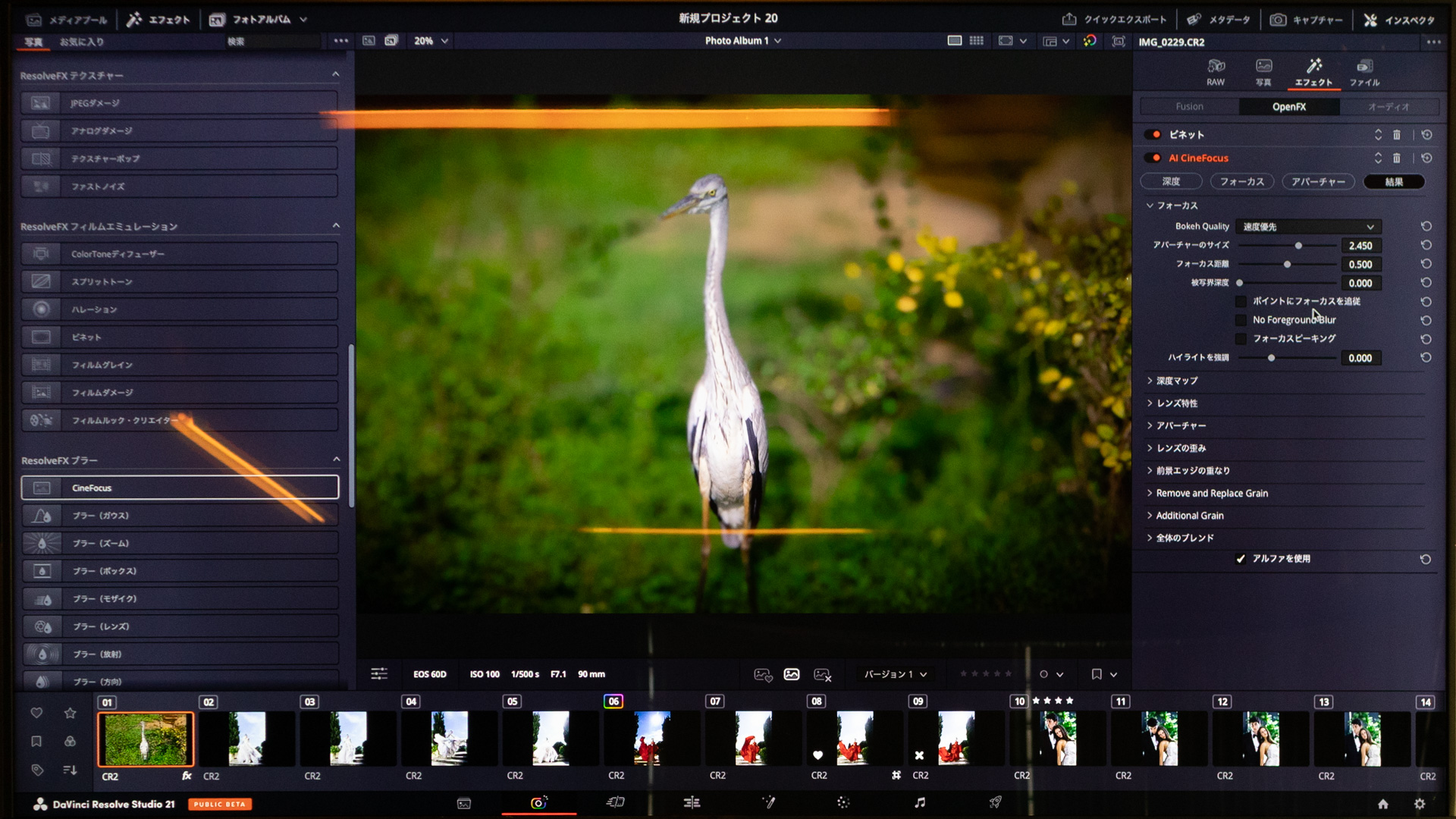Open the エフェクト inspector tab

pyautogui.click(x=1313, y=72)
